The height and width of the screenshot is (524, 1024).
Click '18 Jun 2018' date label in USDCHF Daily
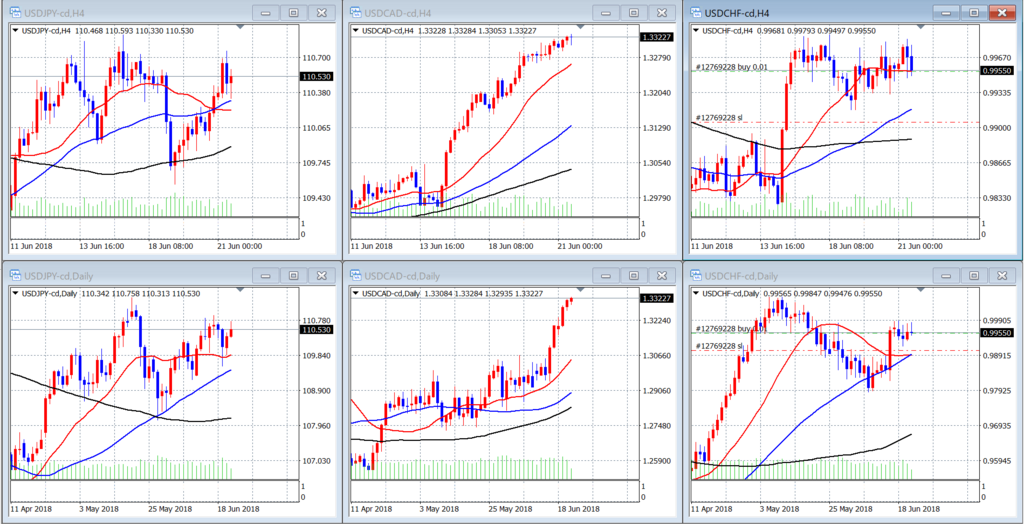(x=918, y=508)
